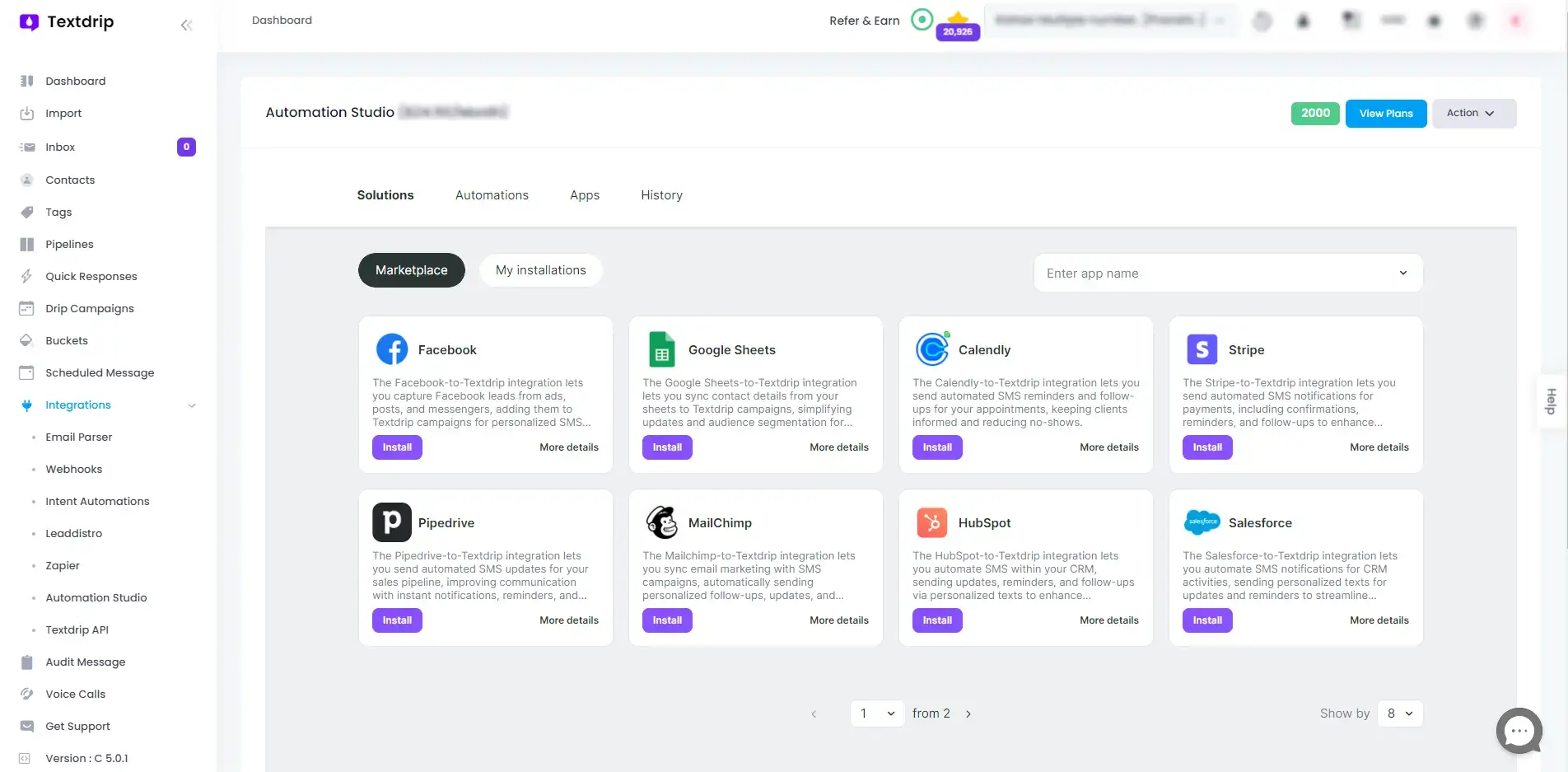The image size is (1568, 772).
Task: Collapse the sidebar with double-chevron icon
Action: pos(186,25)
